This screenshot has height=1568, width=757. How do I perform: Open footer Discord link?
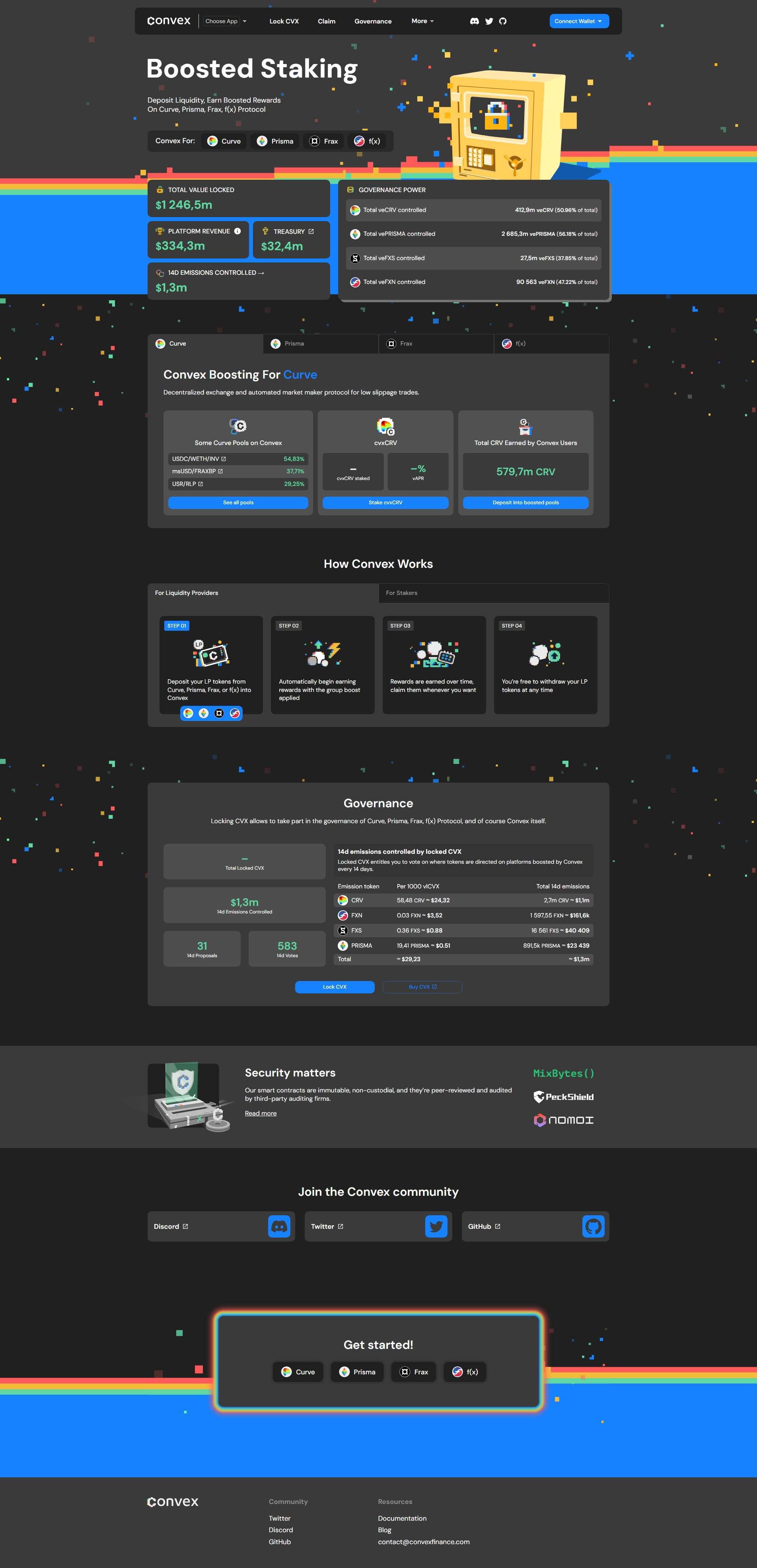click(x=281, y=1530)
